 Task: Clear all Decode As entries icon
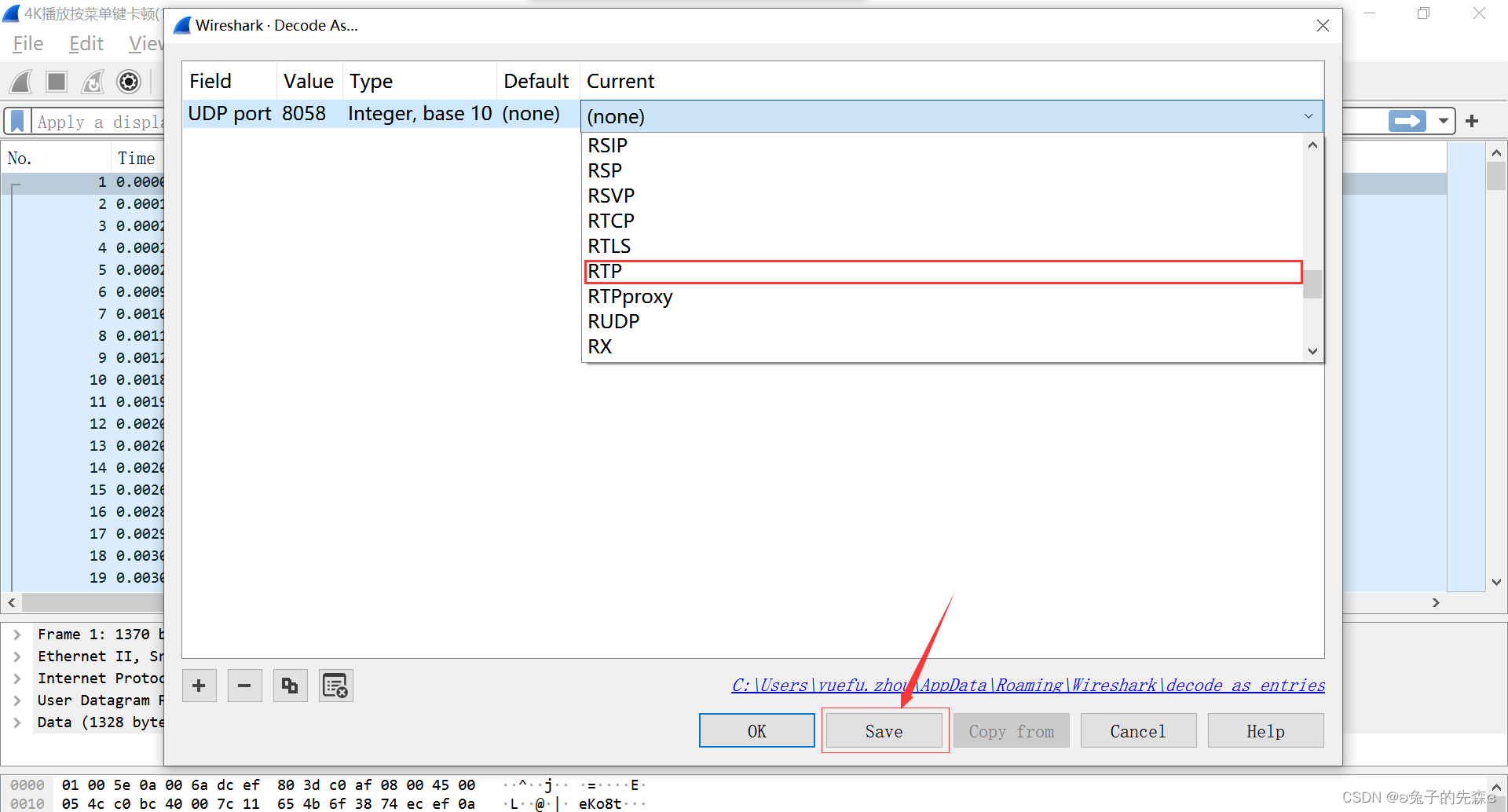[336, 686]
